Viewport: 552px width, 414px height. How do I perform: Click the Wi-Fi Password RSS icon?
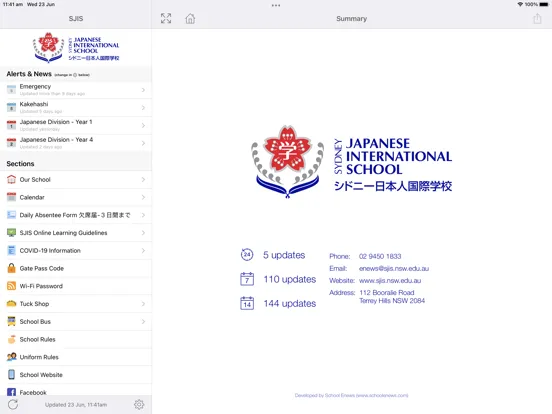pos(11,286)
